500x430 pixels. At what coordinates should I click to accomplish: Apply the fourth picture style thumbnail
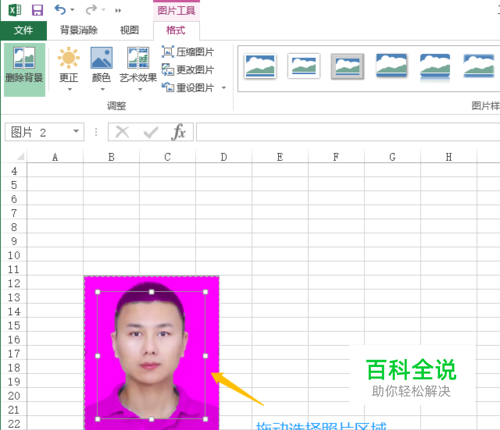(391, 66)
